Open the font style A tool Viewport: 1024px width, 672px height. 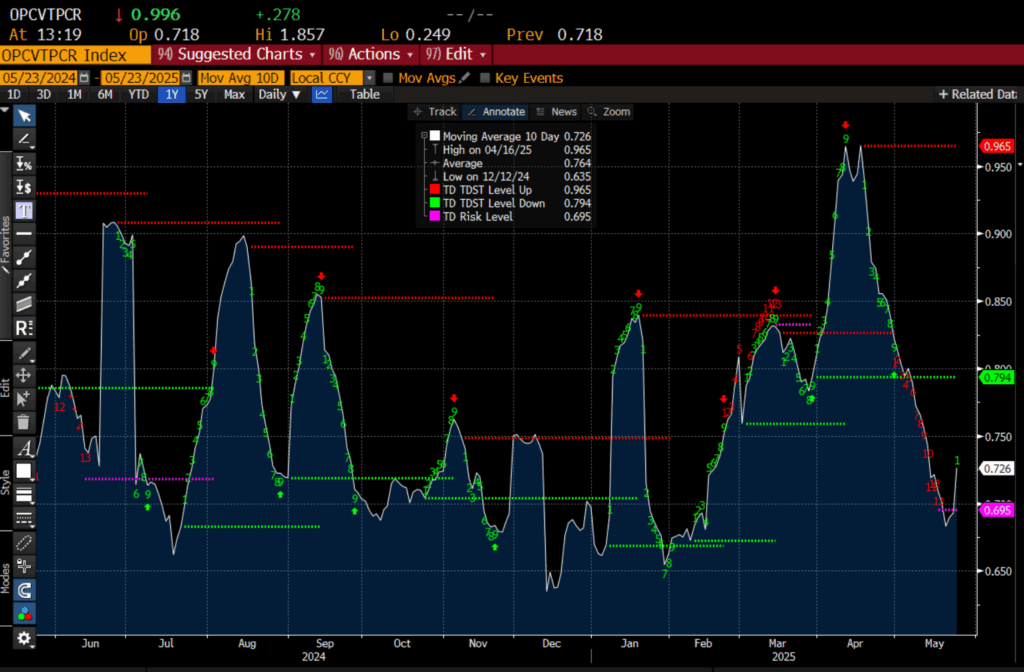[x=24, y=448]
